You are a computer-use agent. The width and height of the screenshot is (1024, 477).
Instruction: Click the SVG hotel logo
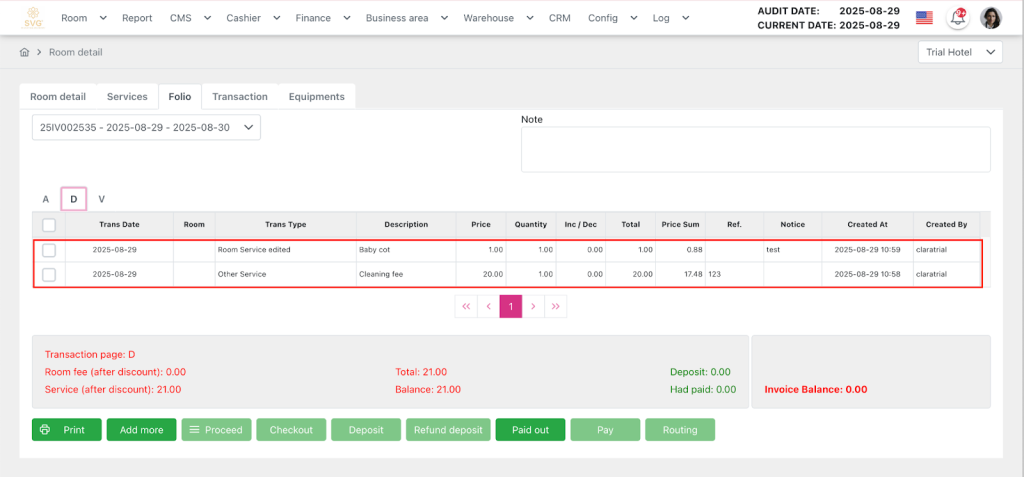pyautogui.click(x=34, y=18)
